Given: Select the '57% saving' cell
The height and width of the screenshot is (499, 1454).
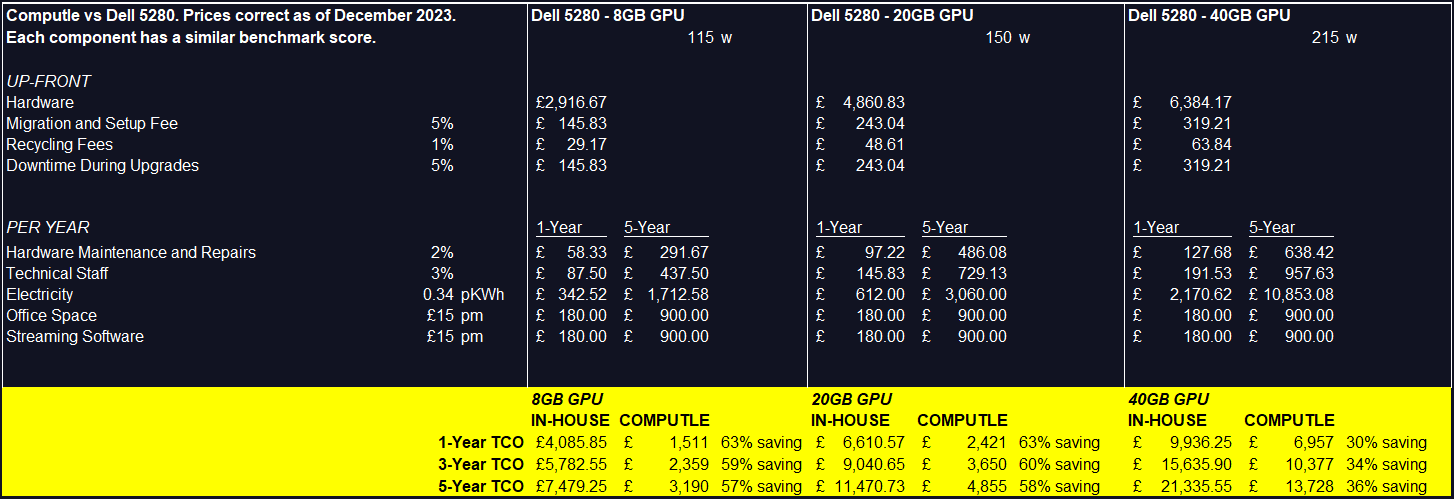Looking at the screenshot, I should click(x=759, y=486).
